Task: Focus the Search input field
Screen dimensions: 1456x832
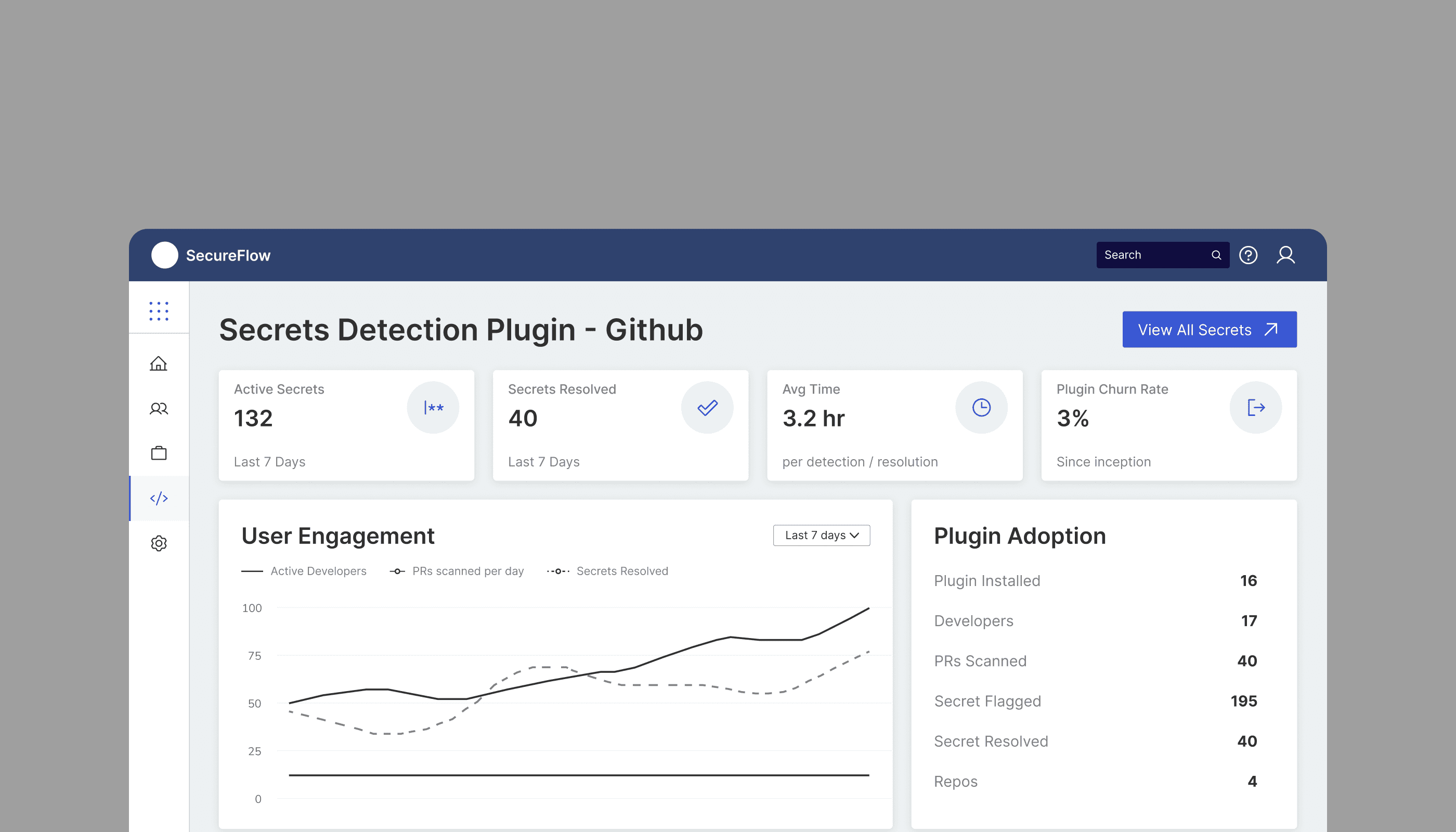Action: tap(1151, 255)
